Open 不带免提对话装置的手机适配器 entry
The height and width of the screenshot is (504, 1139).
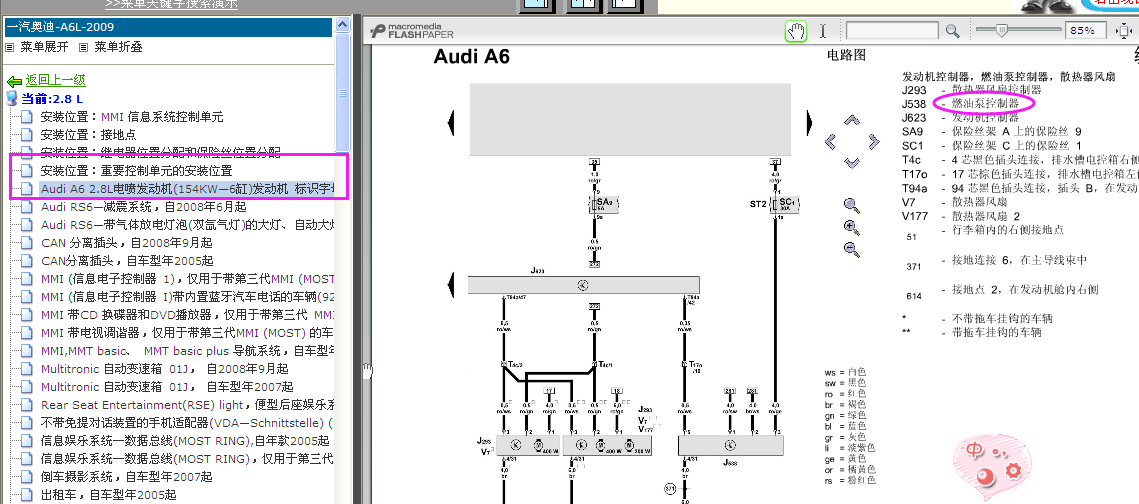click(x=187, y=423)
